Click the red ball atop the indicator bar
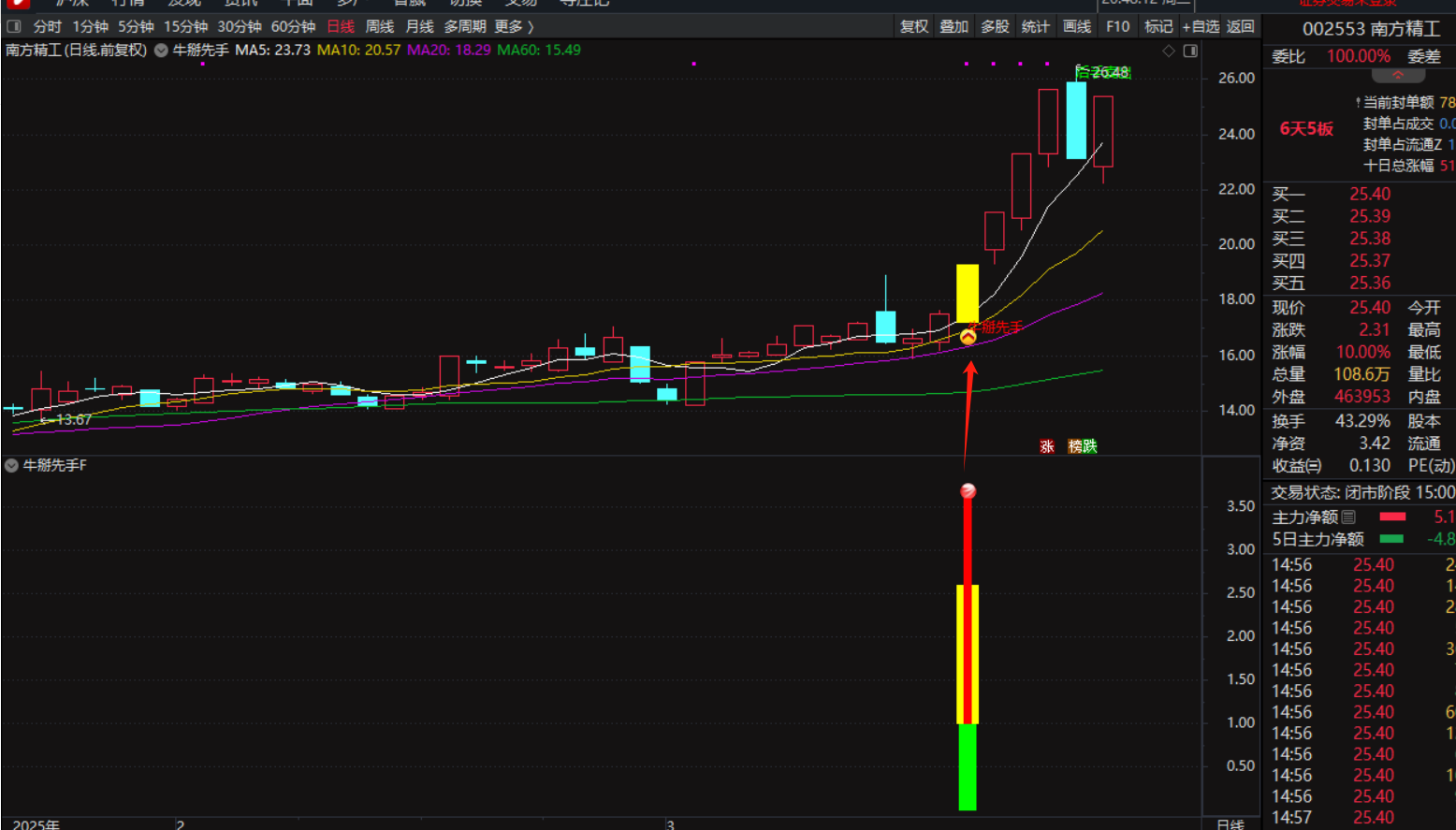 coord(968,491)
